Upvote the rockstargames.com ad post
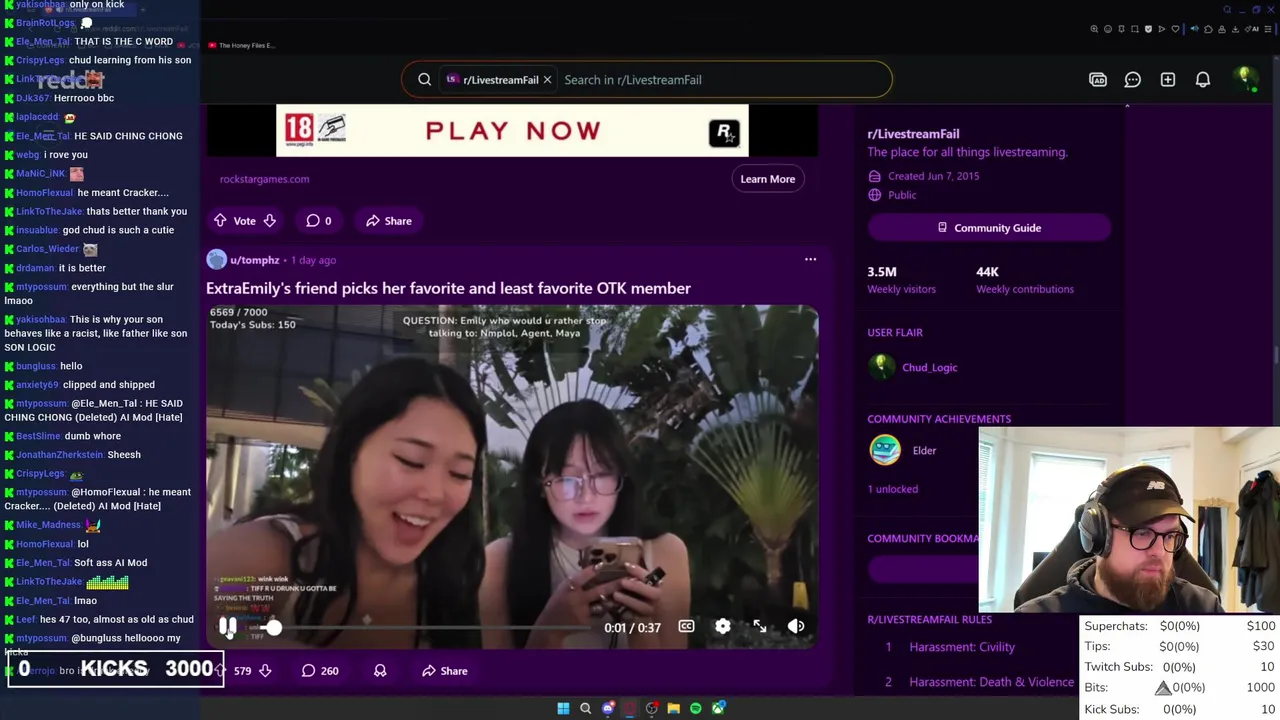Viewport: 1280px width, 720px height. [220, 221]
